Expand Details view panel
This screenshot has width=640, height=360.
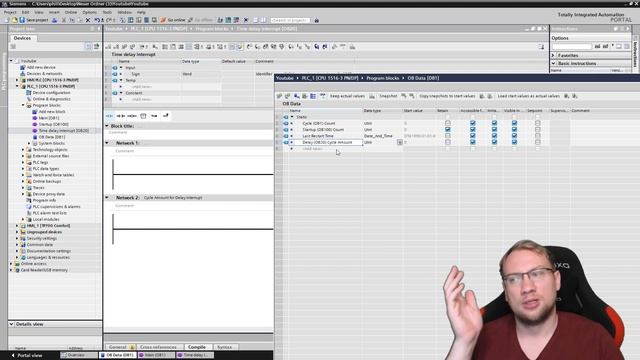[x=11, y=324]
